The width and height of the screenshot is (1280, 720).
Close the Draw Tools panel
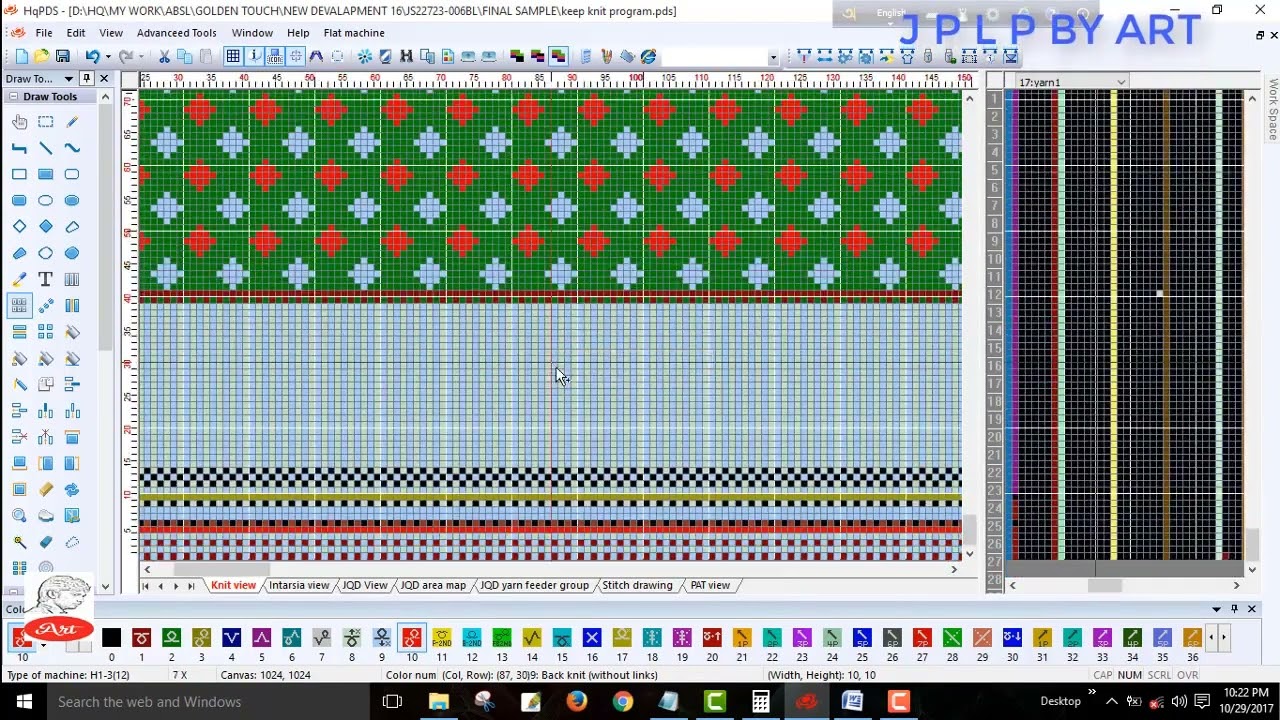click(x=104, y=78)
